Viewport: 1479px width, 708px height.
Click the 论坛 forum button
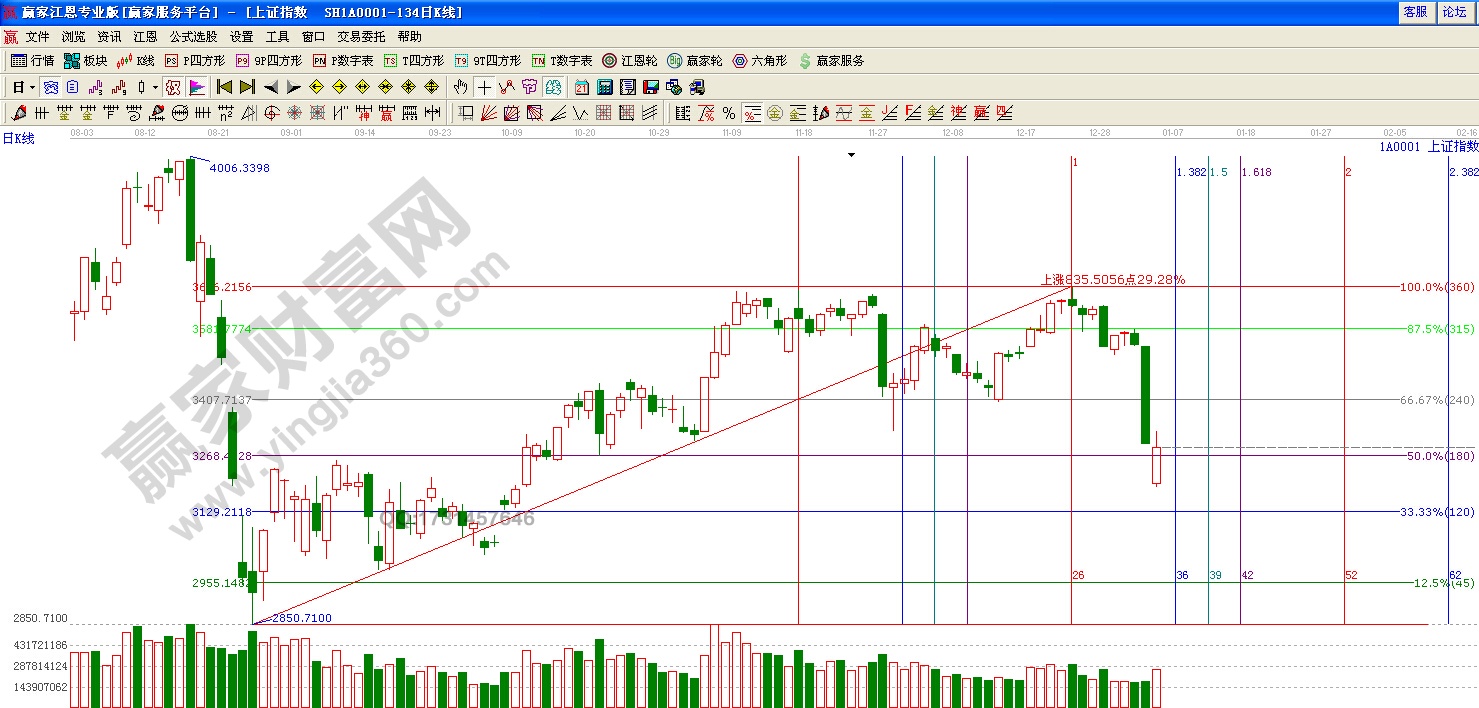click(1453, 12)
